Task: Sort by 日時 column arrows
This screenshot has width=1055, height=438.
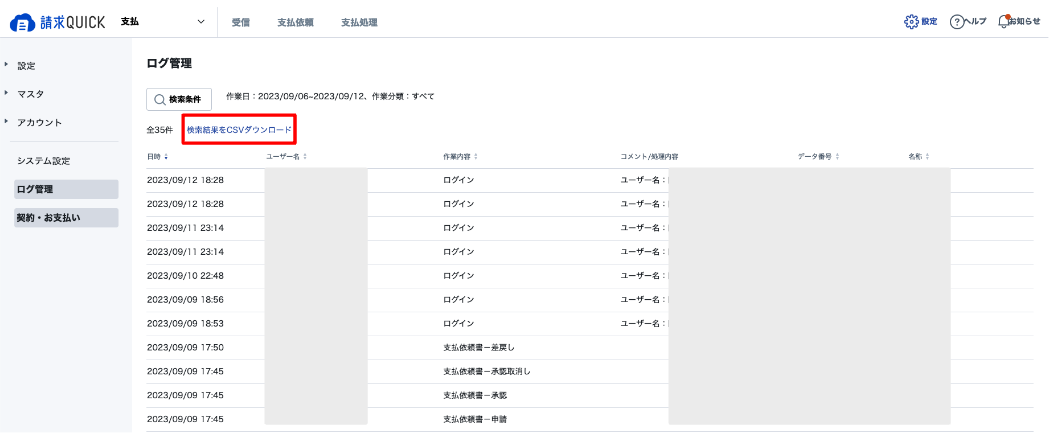Action: click(166, 156)
